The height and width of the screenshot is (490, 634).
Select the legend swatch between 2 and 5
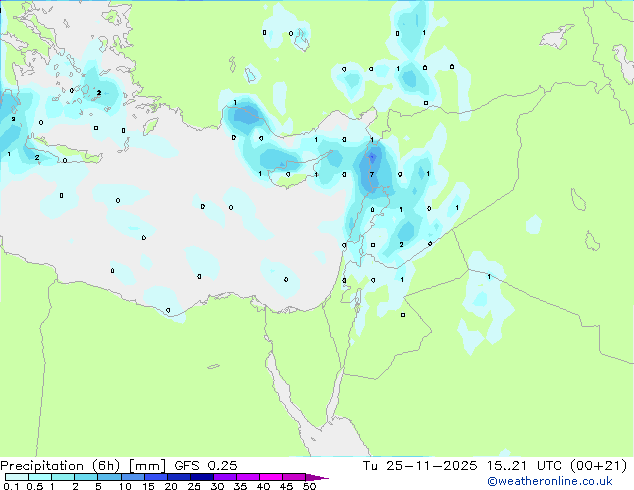pos(86,477)
